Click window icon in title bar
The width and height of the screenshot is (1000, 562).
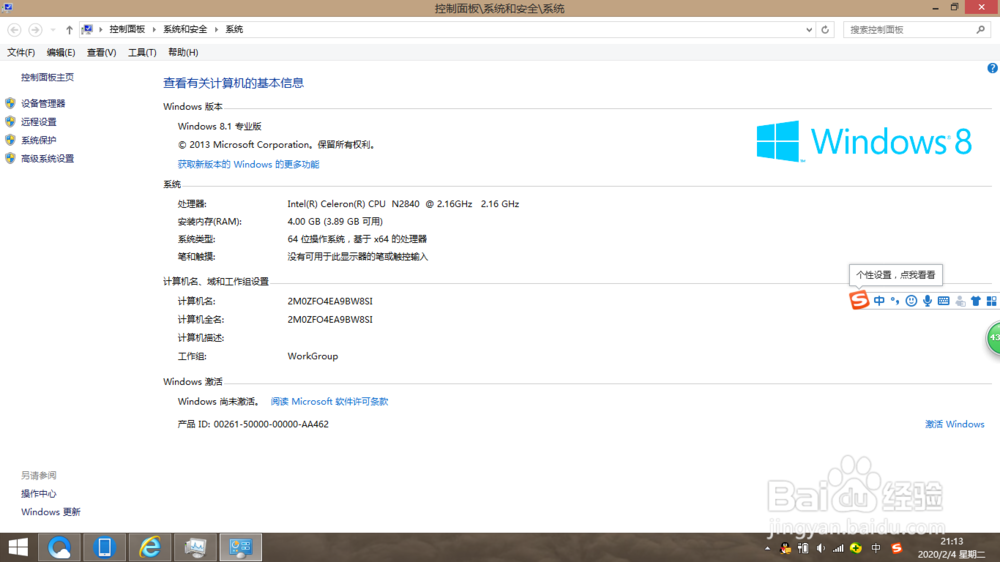click(x=8, y=8)
